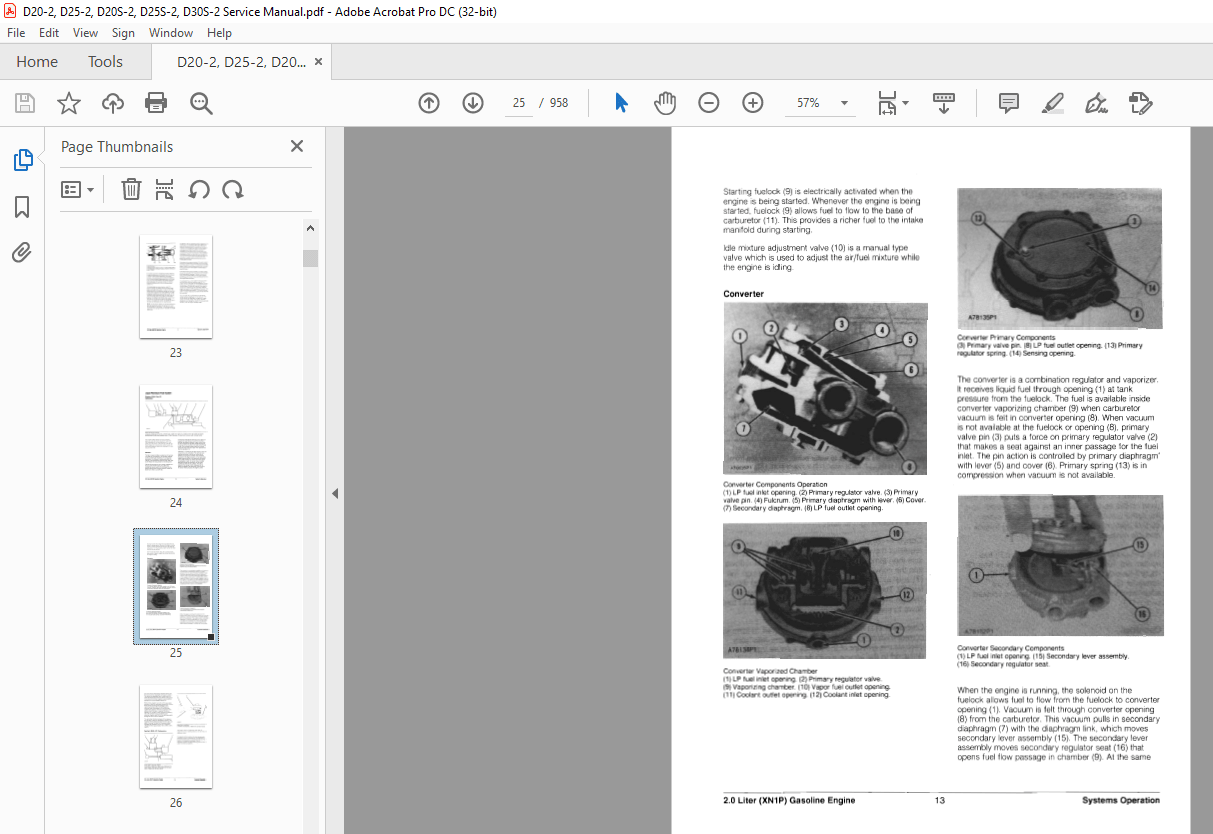Open the View menu
Viewport: 1213px width, 834px height.
click(85, 32)
